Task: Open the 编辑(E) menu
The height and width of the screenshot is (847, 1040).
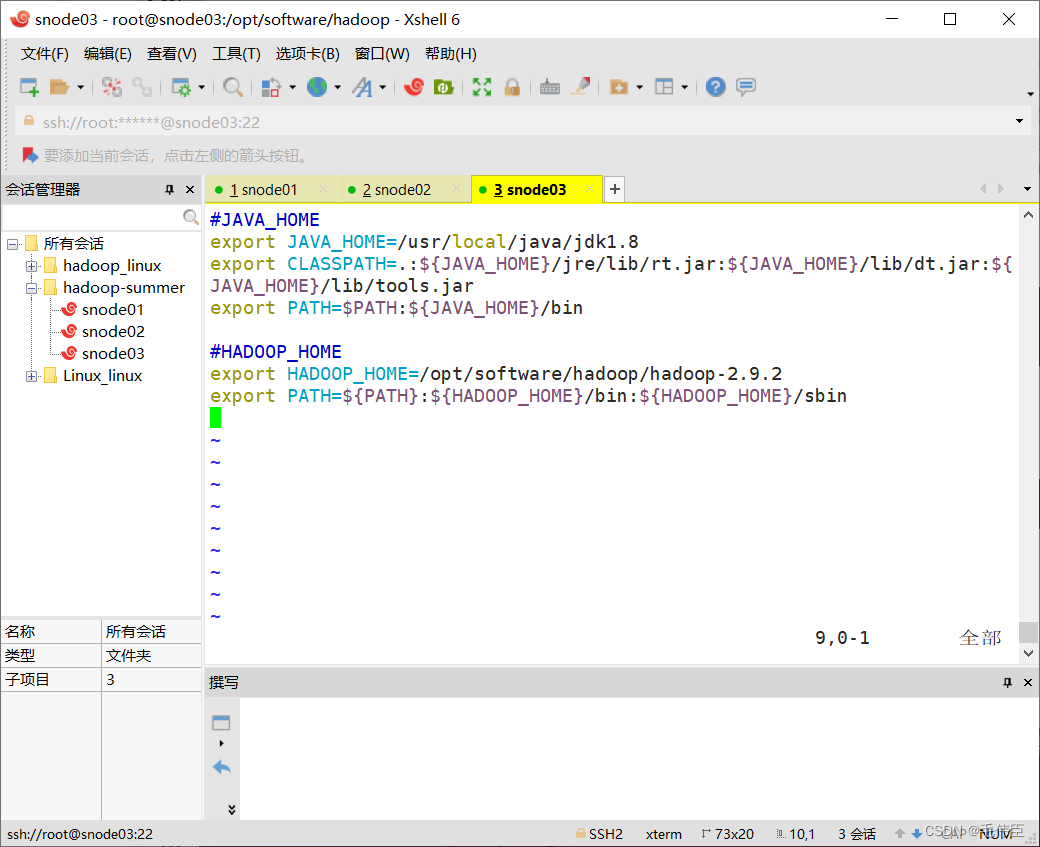Action: pos(107,54)
